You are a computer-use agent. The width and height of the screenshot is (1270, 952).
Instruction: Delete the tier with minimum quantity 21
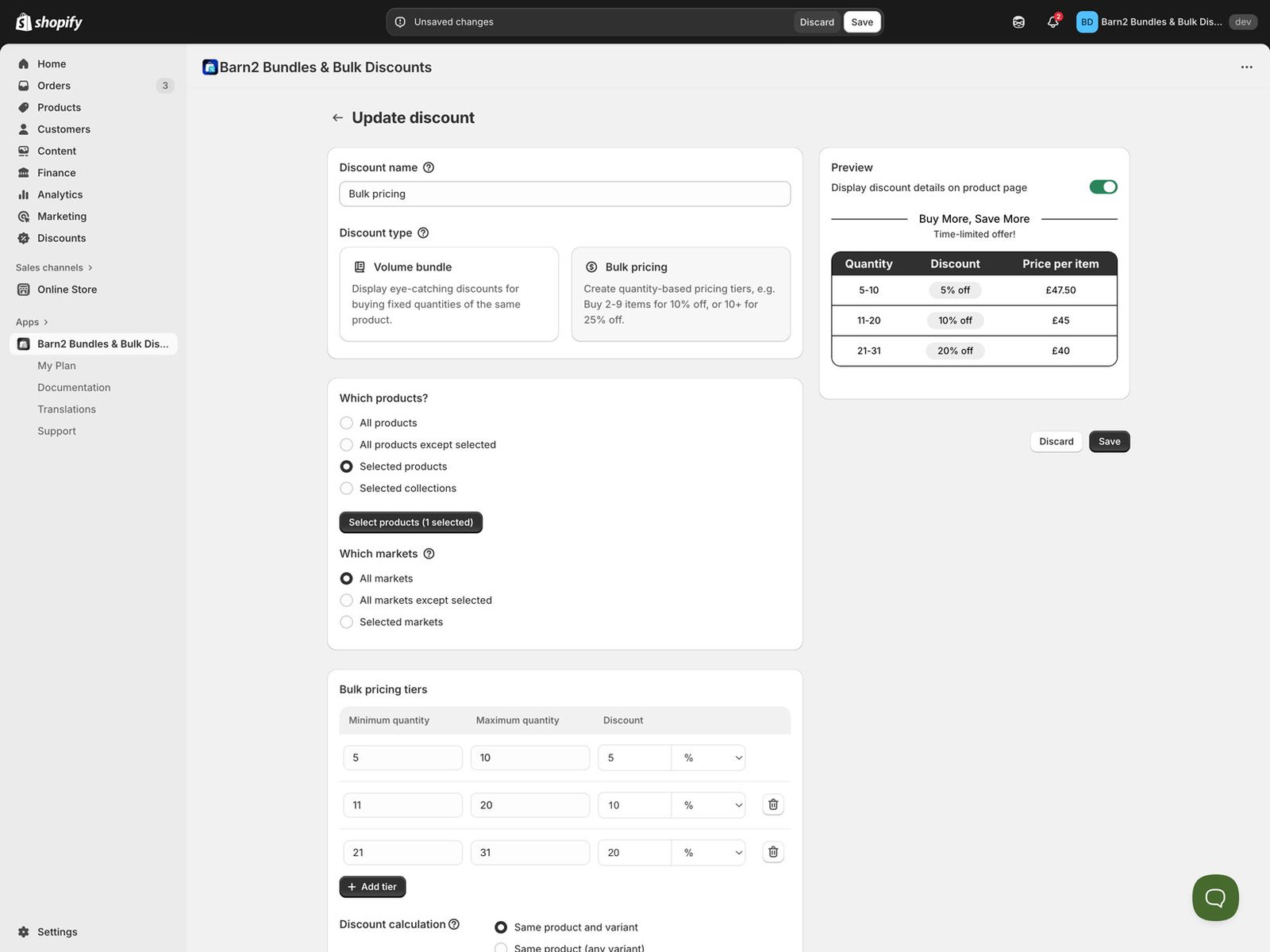(x=773, y=852)
